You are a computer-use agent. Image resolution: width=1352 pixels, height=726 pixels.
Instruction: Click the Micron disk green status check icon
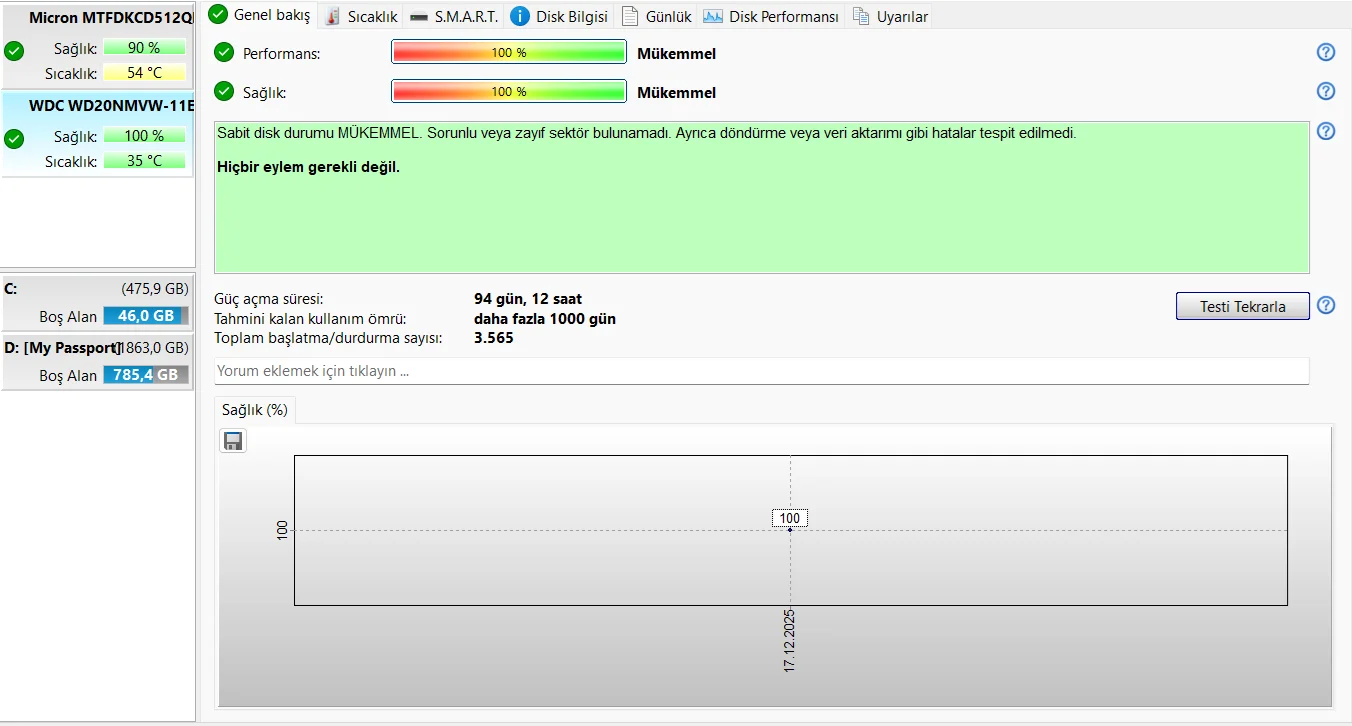coord(14,52)
